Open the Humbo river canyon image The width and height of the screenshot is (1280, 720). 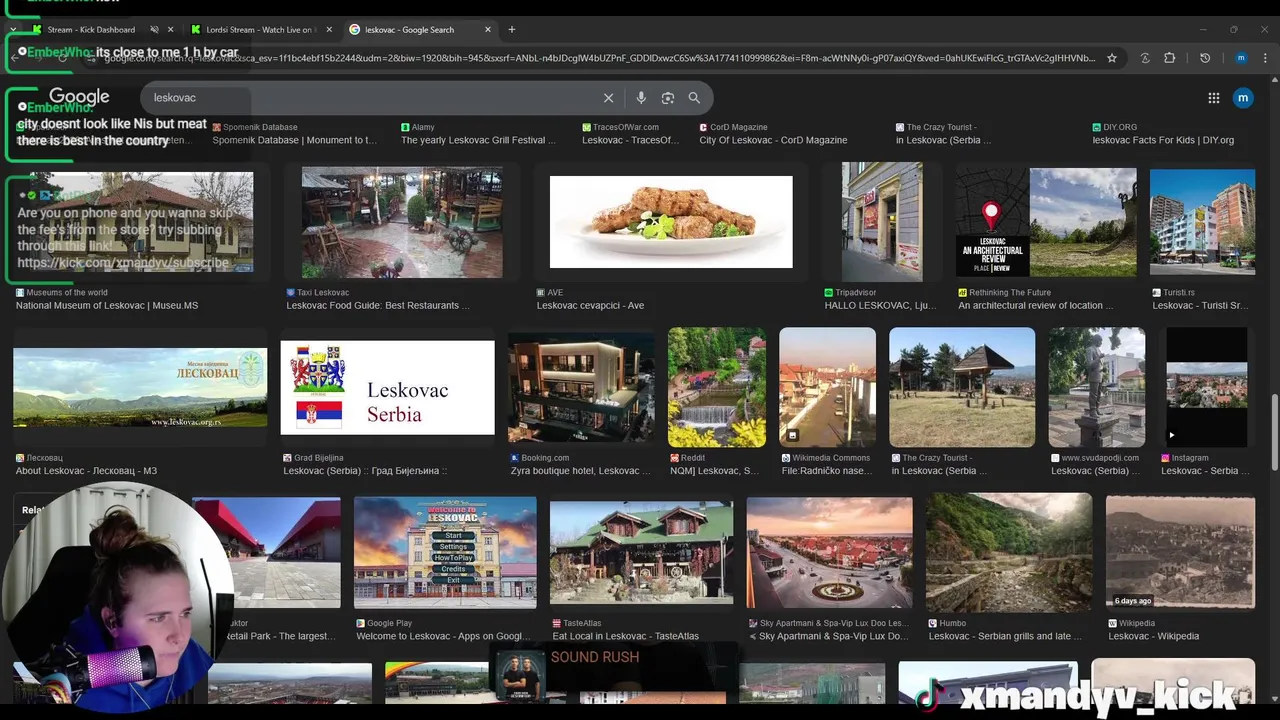1009,552
